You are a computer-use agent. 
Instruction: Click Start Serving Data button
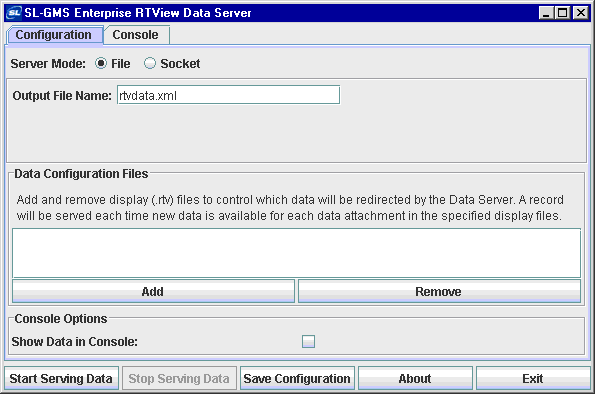tap(61, 378)
